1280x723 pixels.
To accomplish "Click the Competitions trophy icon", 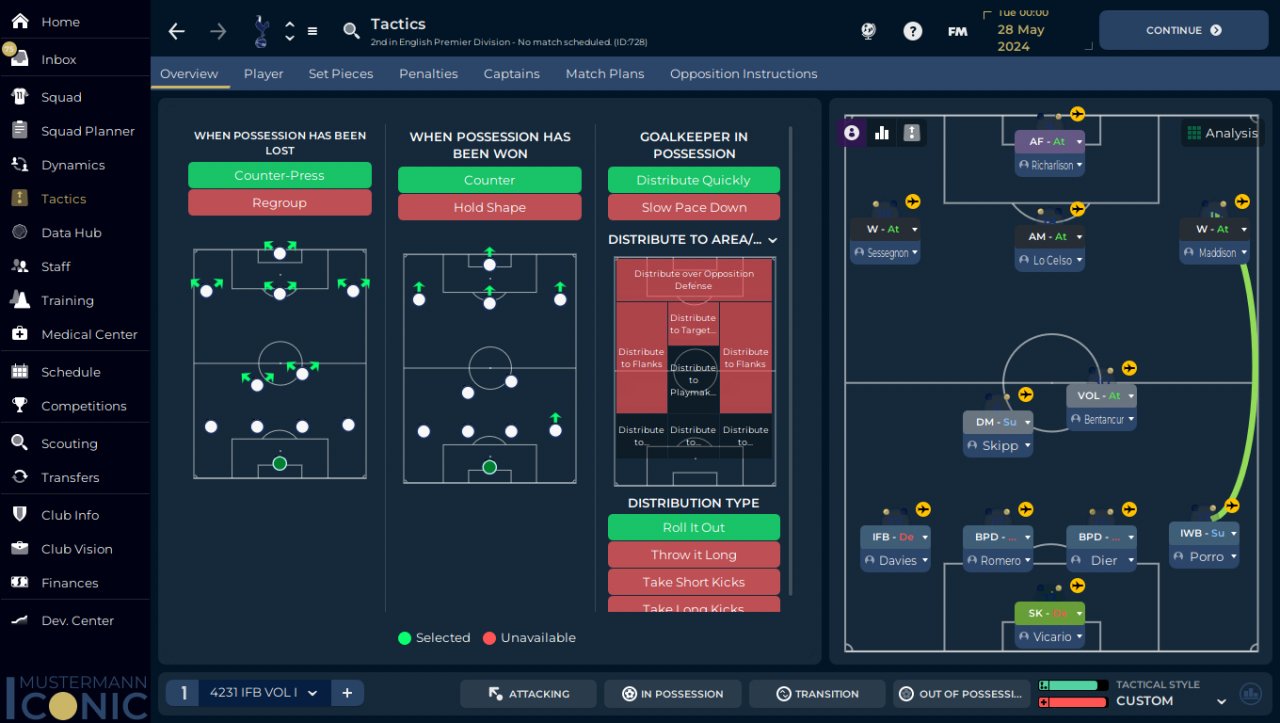I will point(19,405).
